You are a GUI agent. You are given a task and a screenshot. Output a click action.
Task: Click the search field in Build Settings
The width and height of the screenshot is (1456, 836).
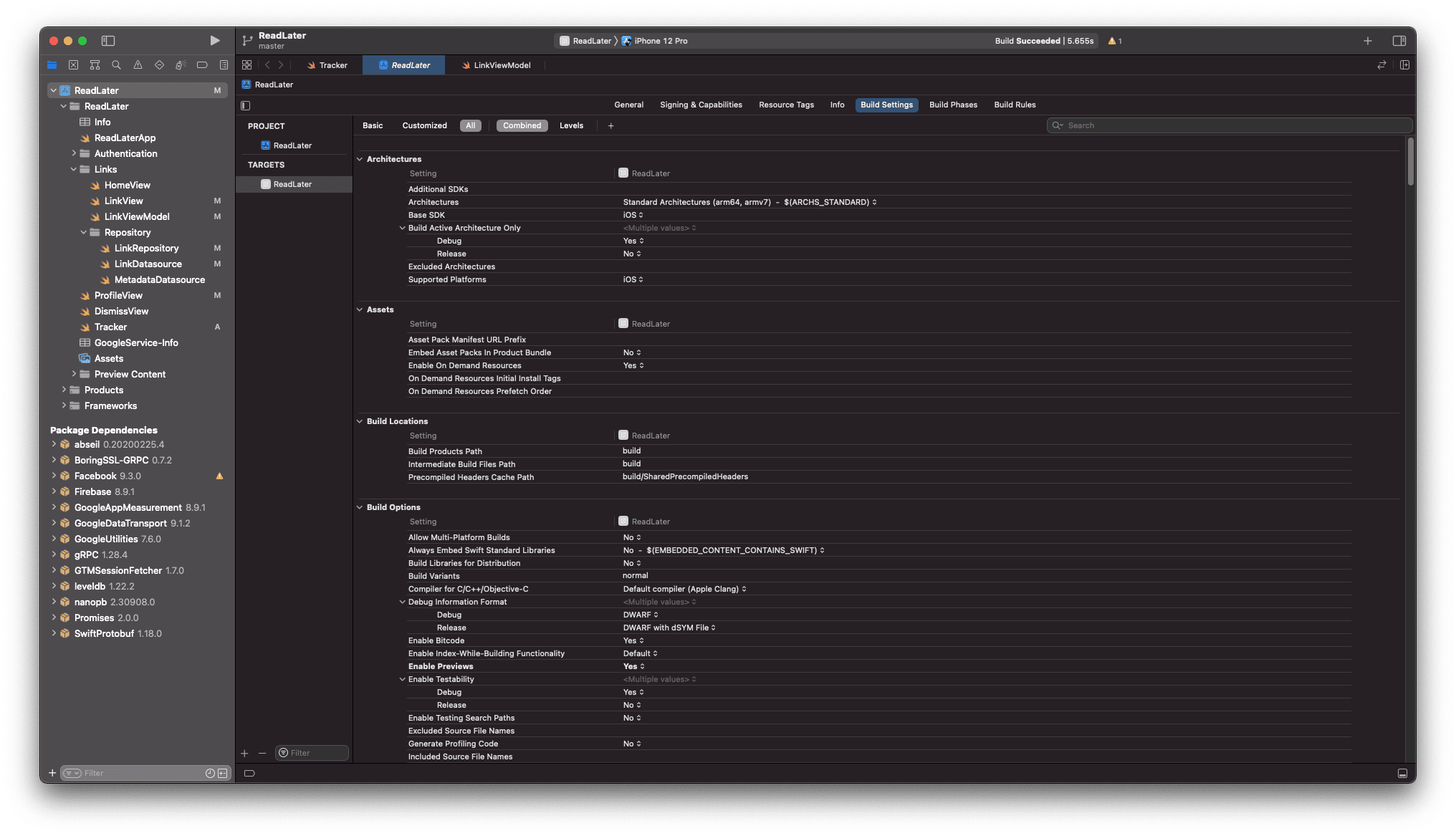[1230, 125]
